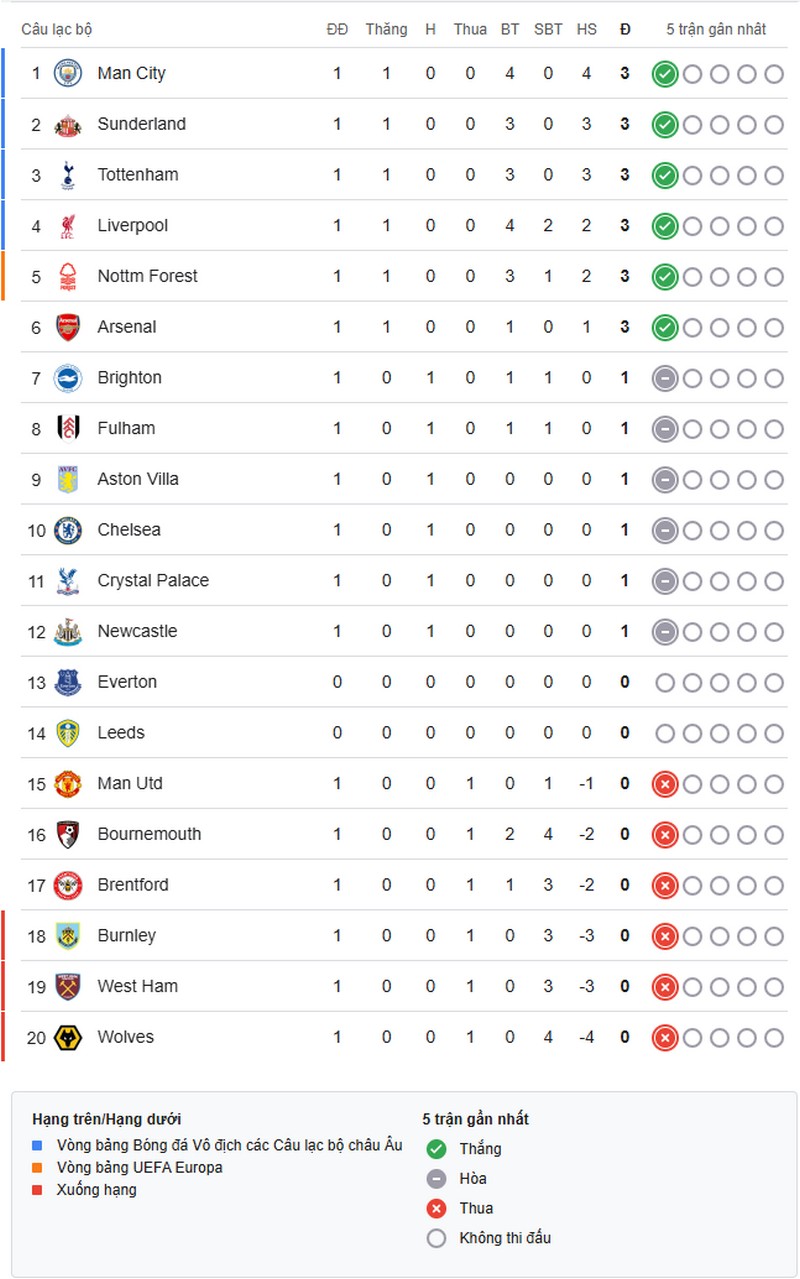800x1279 pixels.
Task: Click the Sunderland club crest
Action: 67,124
